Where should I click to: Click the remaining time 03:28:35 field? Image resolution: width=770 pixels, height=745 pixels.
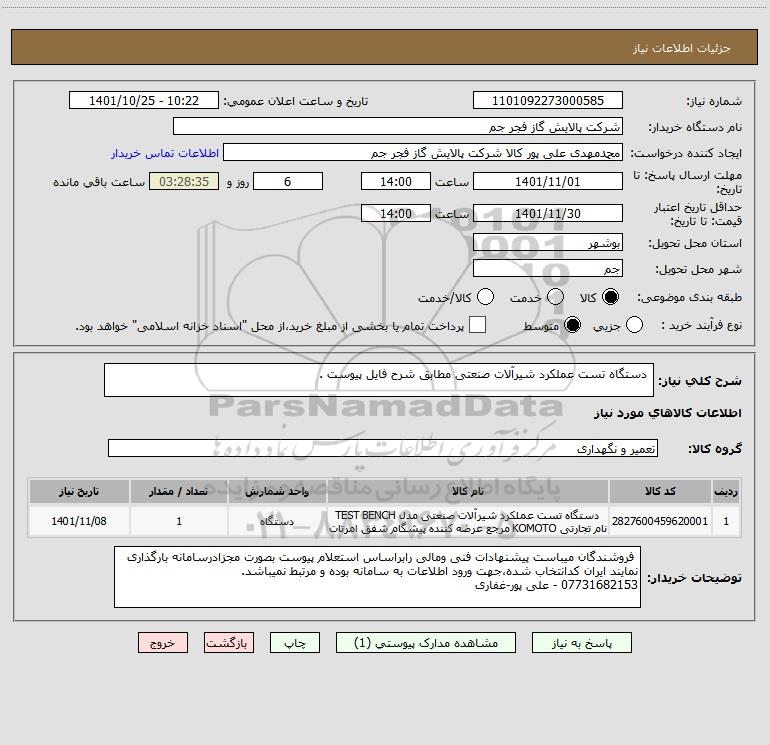pyautogui.click(x=184, y=181)
